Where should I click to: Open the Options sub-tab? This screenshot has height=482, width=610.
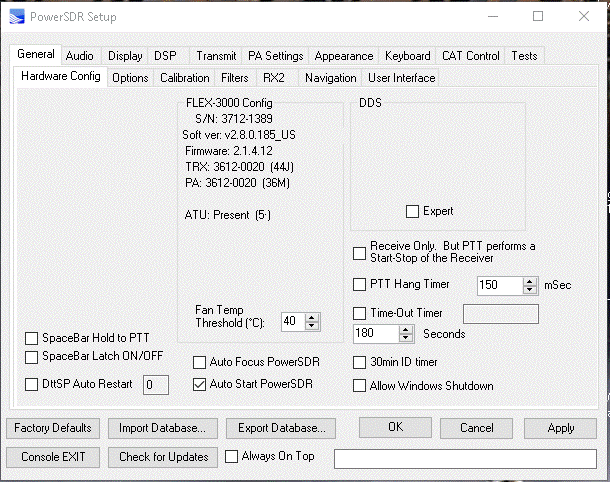[130, 78]
